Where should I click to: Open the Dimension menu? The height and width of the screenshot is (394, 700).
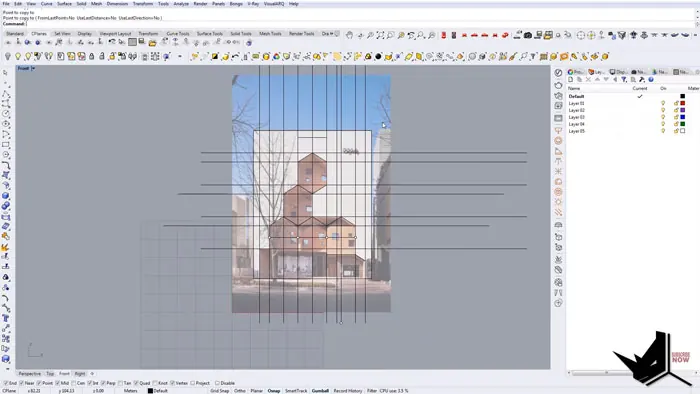[x=117, y=4]
